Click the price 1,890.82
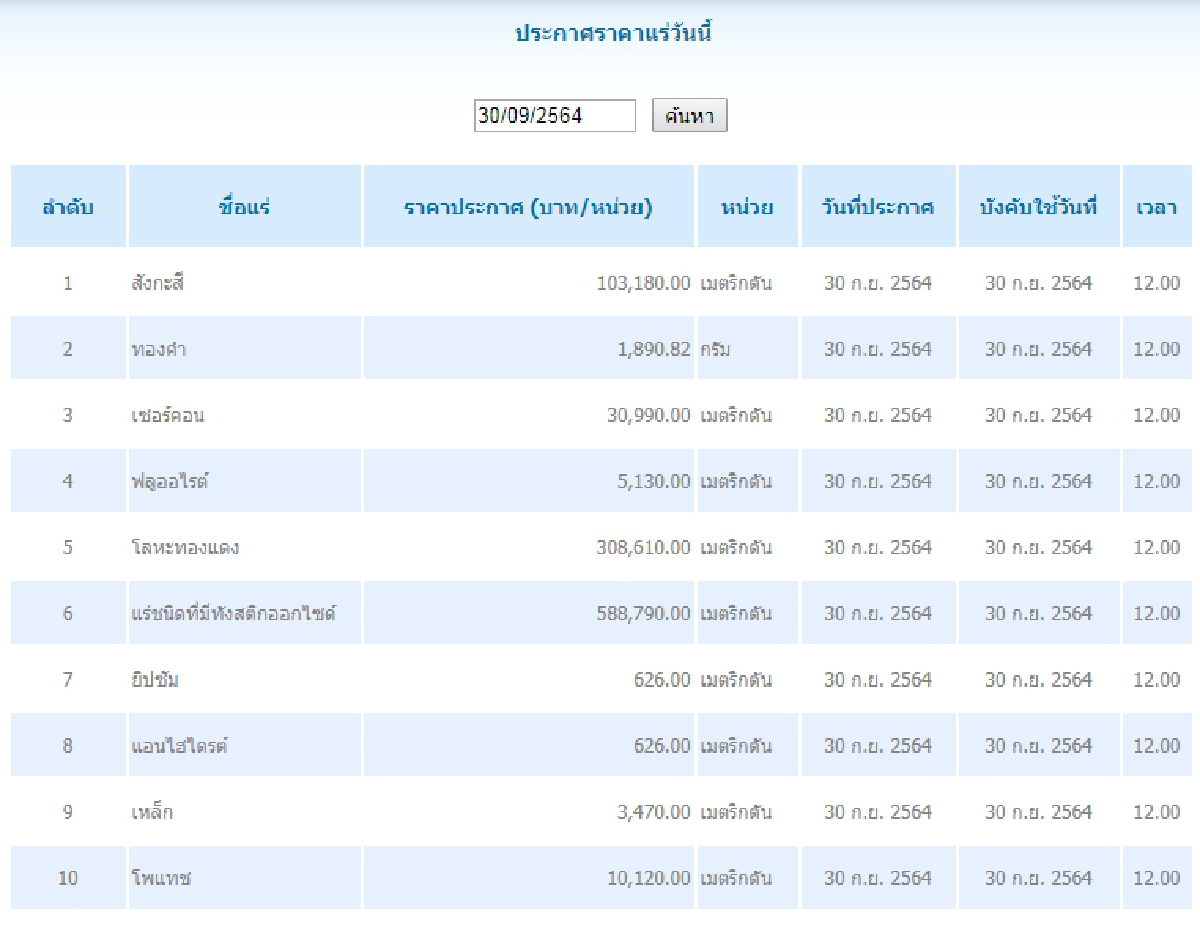The height and width of the screenshot is (929, 1200). (x=654, y=349)
